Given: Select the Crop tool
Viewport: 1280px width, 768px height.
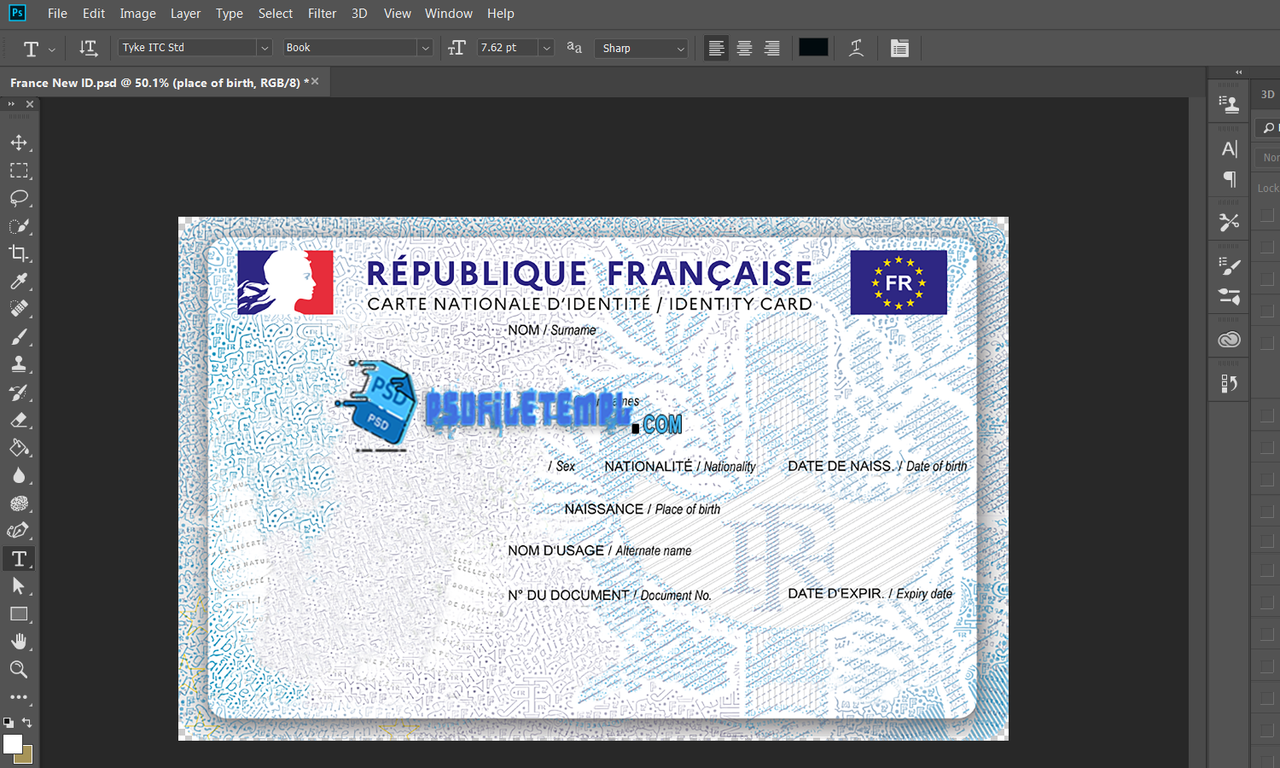Looking at the screenshot, I should 19,254.
